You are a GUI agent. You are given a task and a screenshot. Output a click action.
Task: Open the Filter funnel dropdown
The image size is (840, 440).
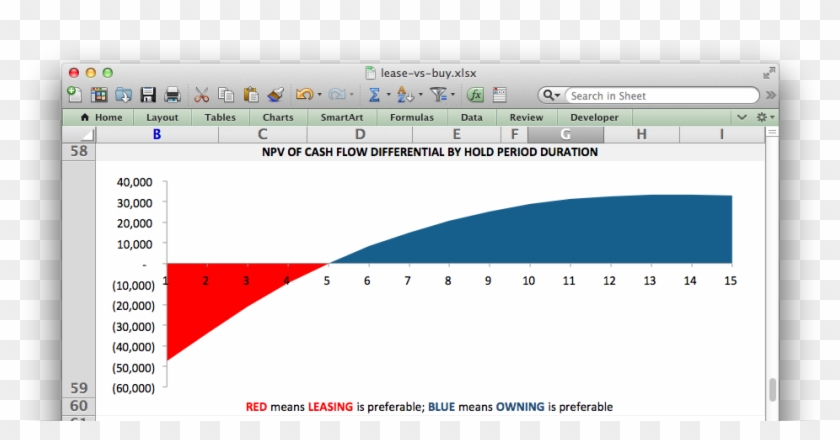click(453, 96)
